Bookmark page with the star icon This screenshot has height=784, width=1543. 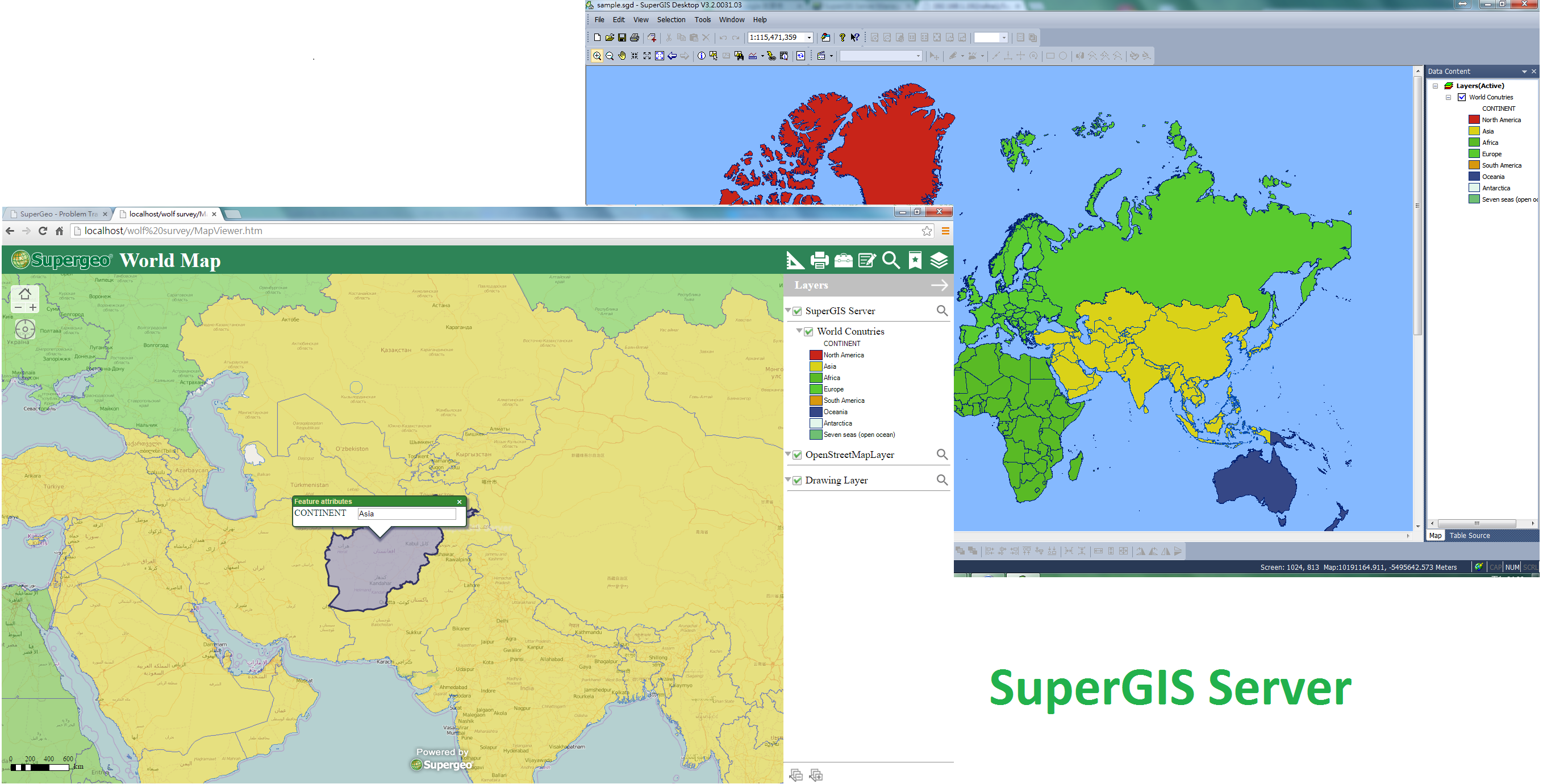pyautogui.click(x=927, y=231)
